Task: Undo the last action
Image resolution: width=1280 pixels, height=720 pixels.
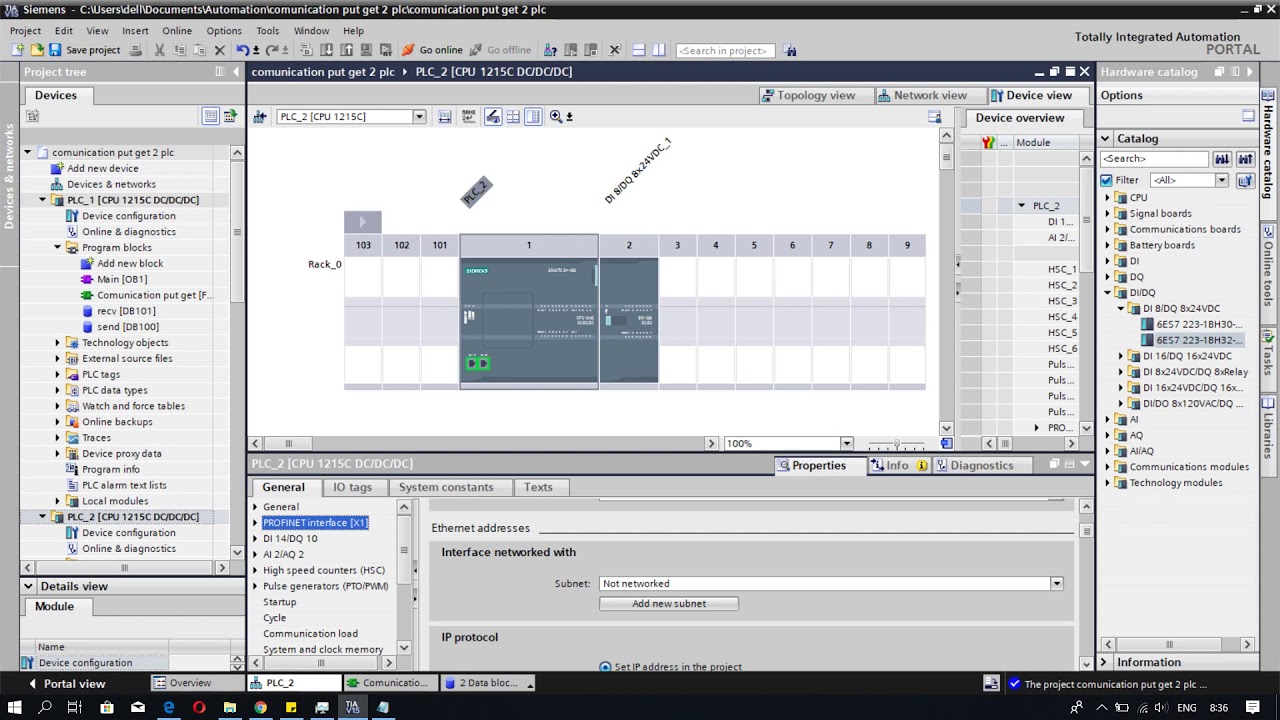Action: (x=242, y=50)
